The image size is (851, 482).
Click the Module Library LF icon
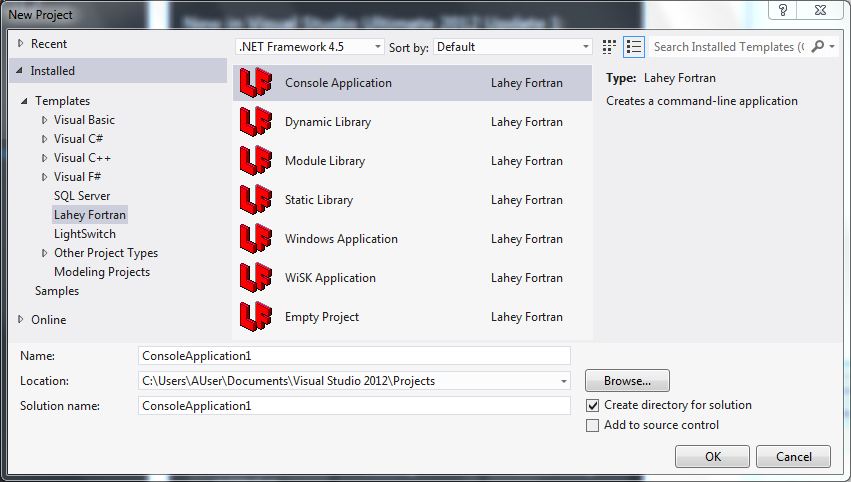click(256, 161)
